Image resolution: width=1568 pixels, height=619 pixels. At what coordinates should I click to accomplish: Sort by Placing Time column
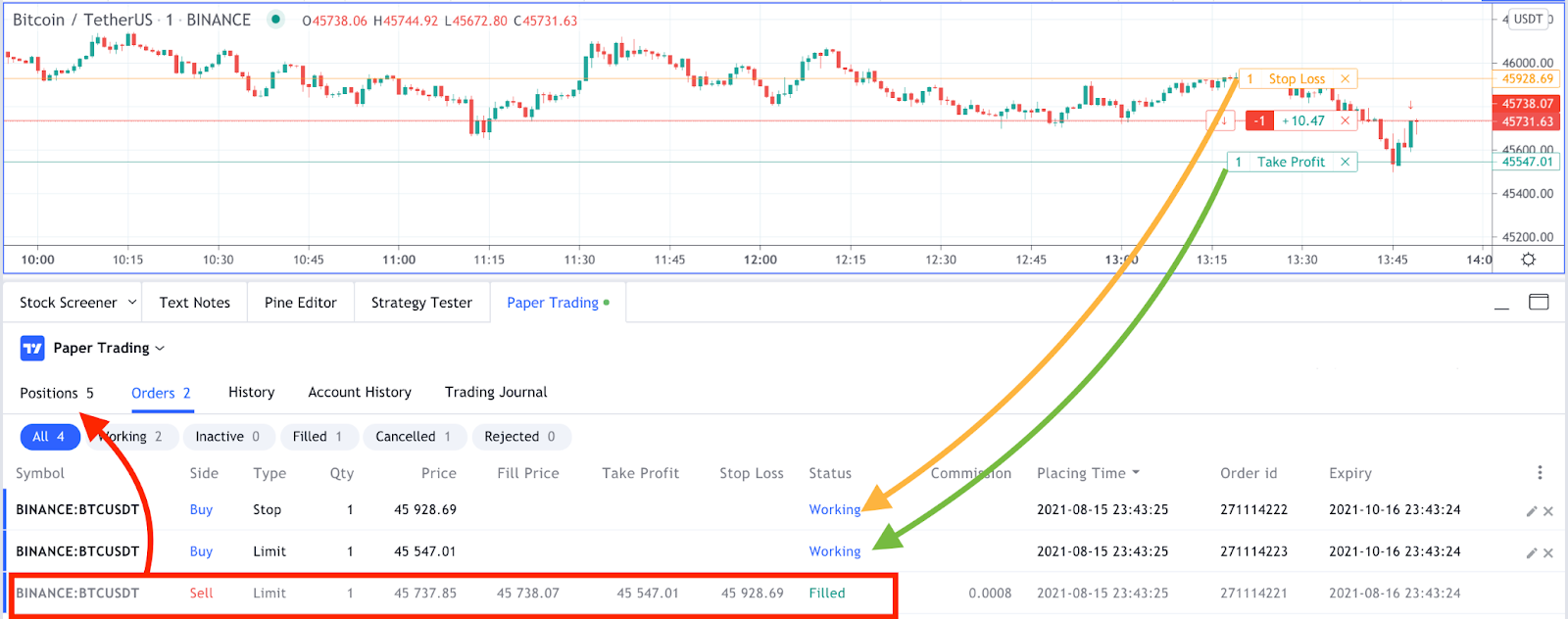point(1088,473)
